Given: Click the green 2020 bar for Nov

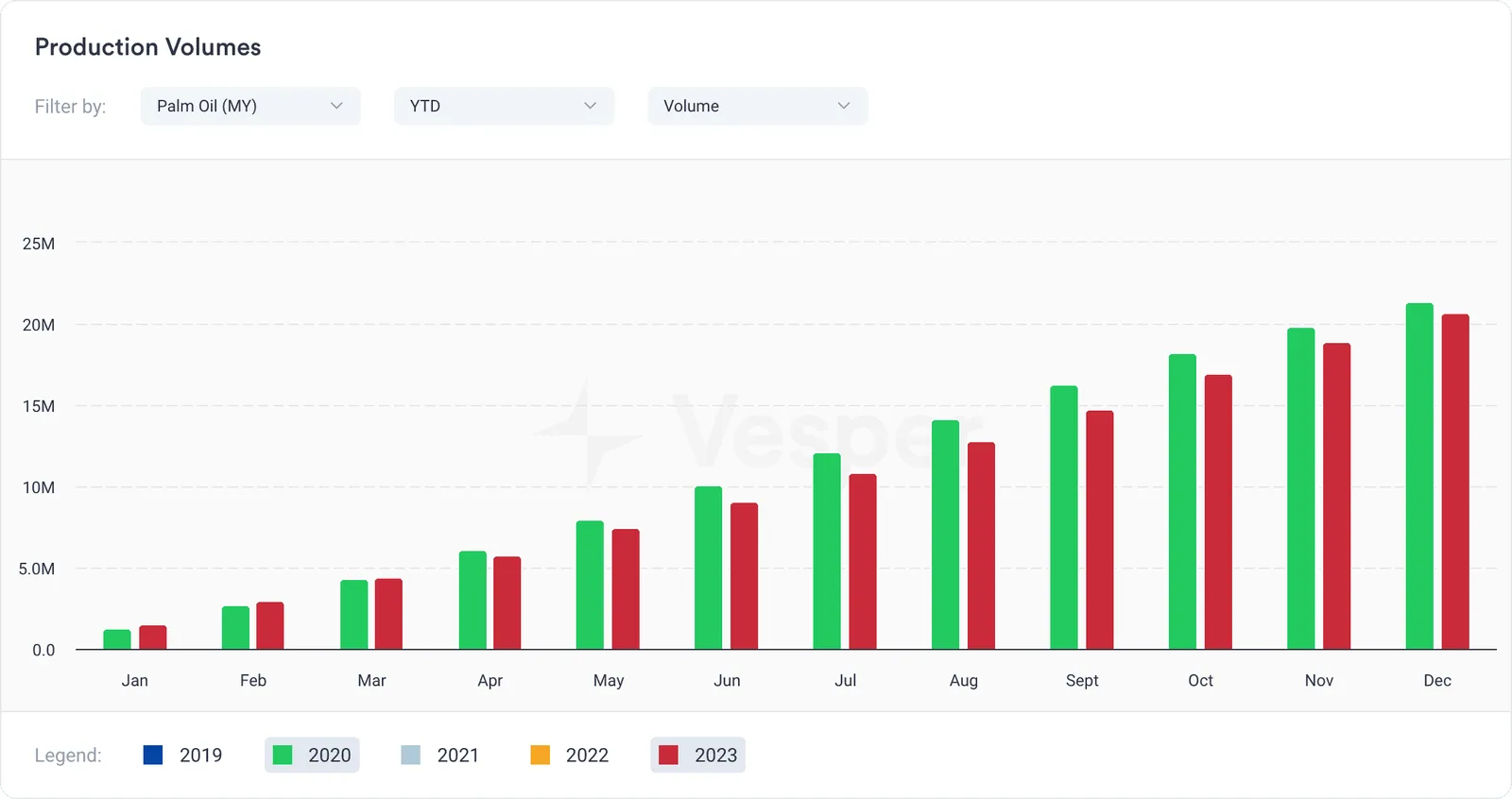Looking at the screenshot, I should (x=1301, y=488).
